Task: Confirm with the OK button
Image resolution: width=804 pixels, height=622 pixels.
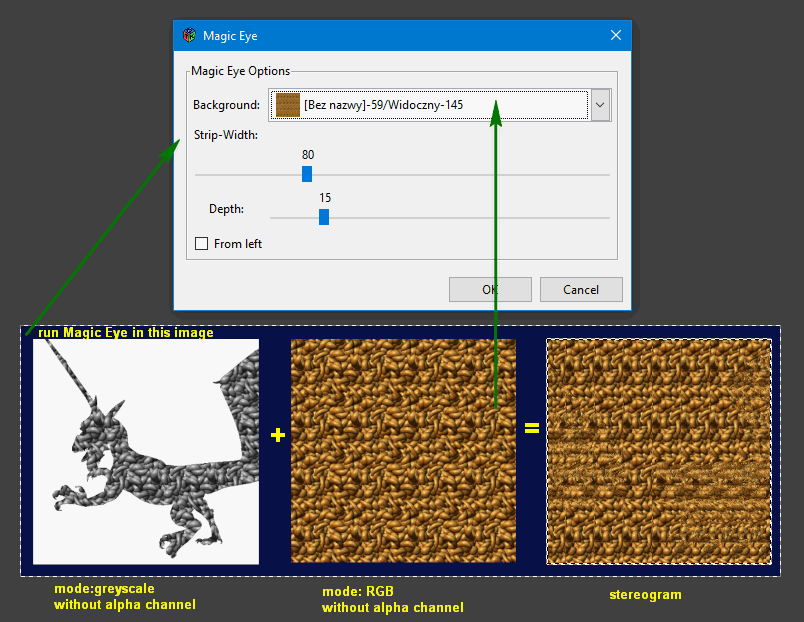Action: point(490,290)
